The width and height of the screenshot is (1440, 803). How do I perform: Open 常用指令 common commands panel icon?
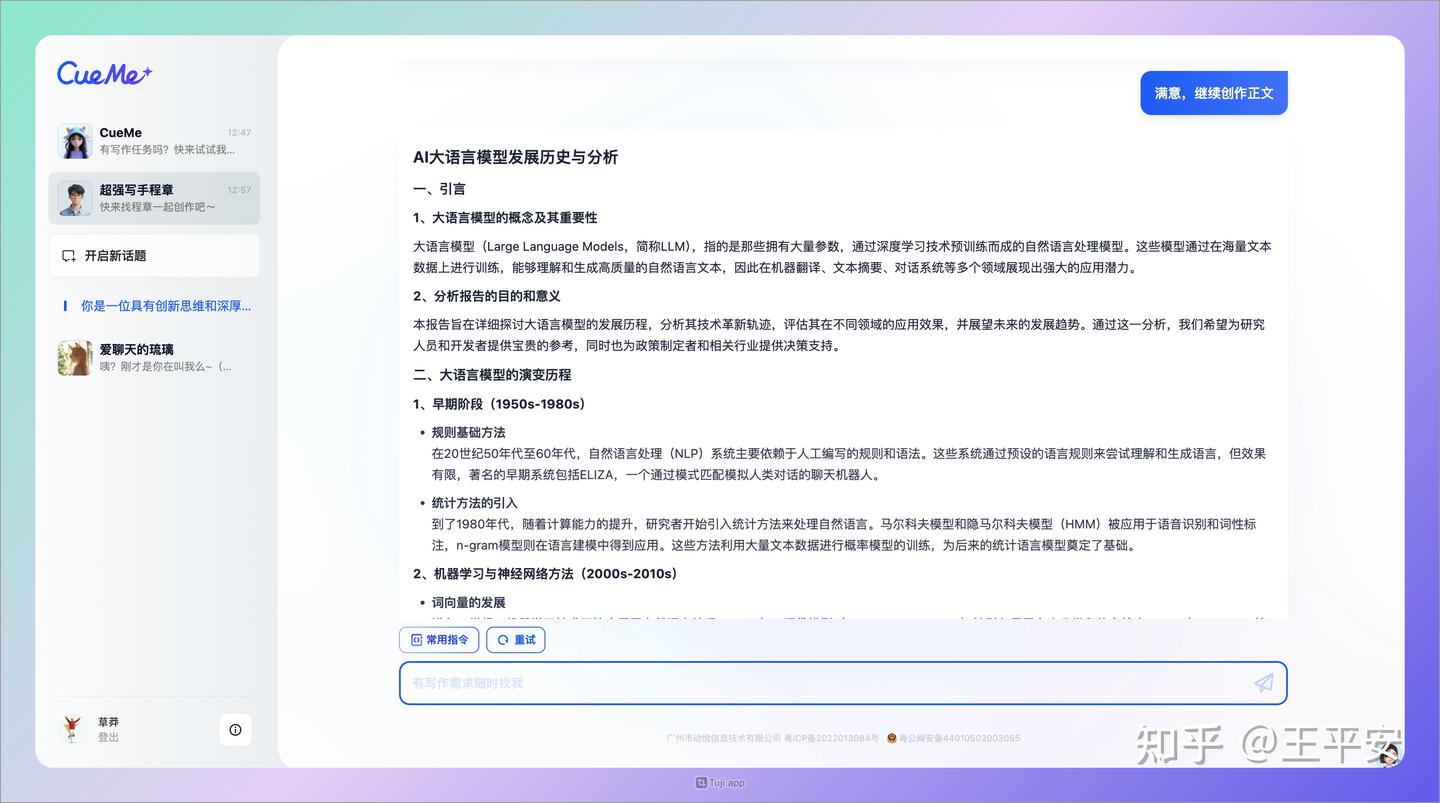pyautogui.click(x=414, y=640)
